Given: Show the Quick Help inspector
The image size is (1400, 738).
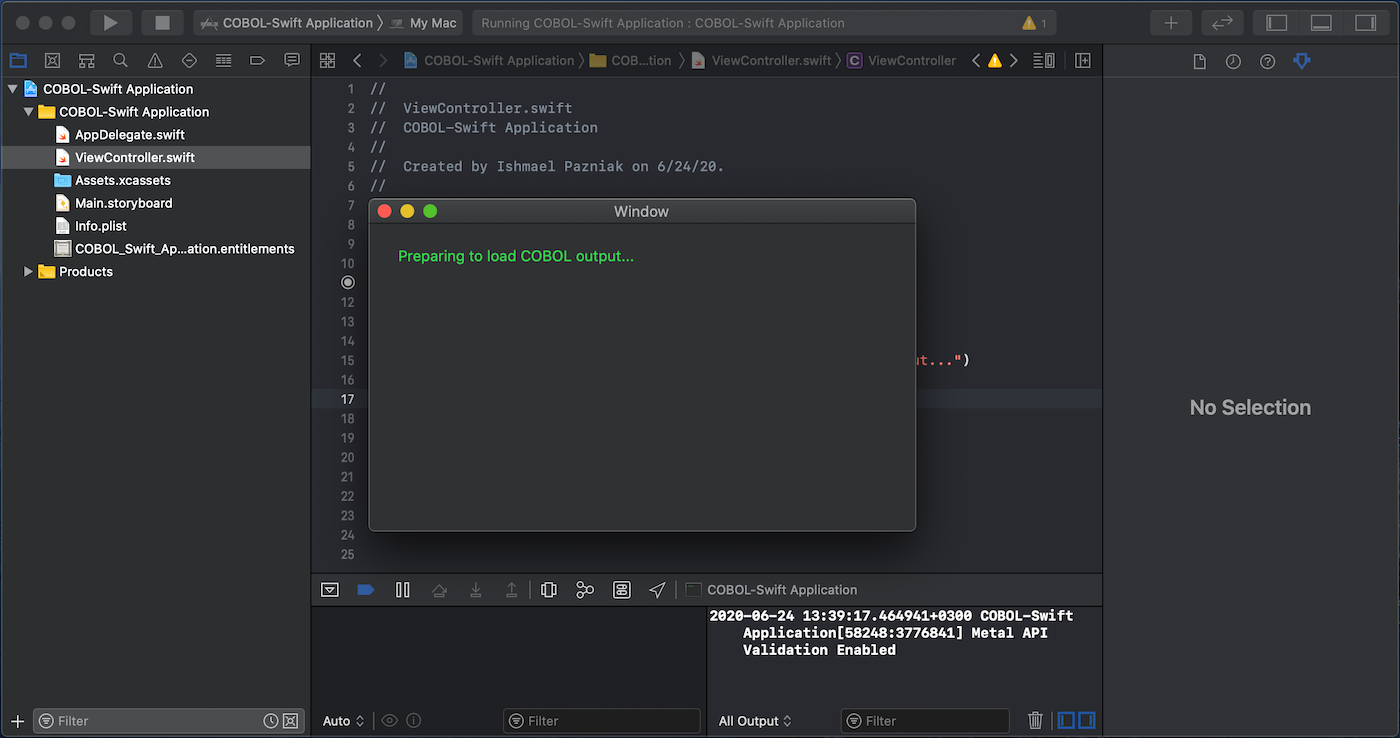Looking at the screenshot, I should [1267, 62].
